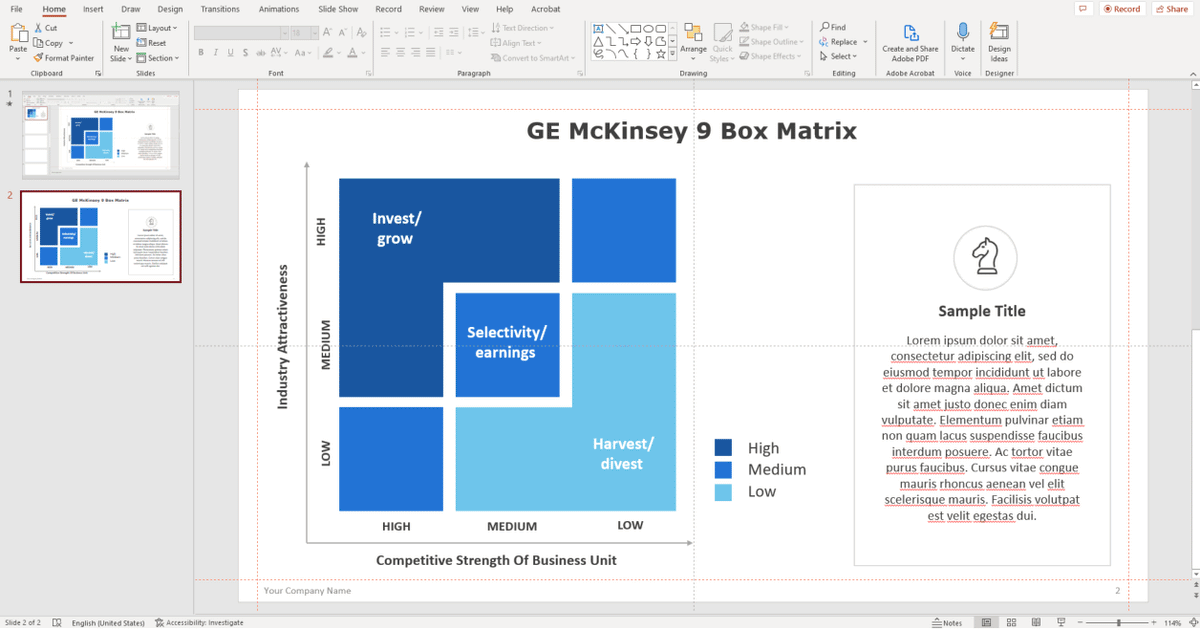Align paragraph text to the left
The height and width of the screenshot is (630, 1200).
tap(386, 53)
